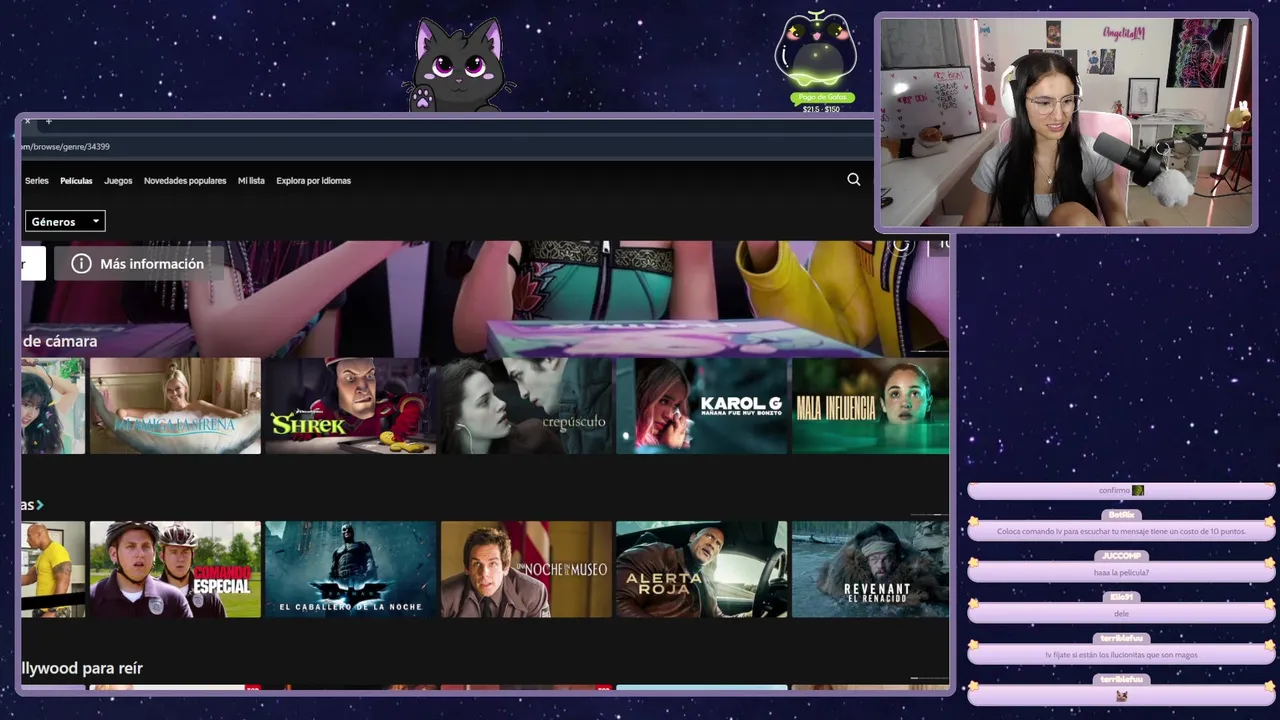Click the Más información button
The width and height of the screenshot is (1280, 720).
[138, 264]
